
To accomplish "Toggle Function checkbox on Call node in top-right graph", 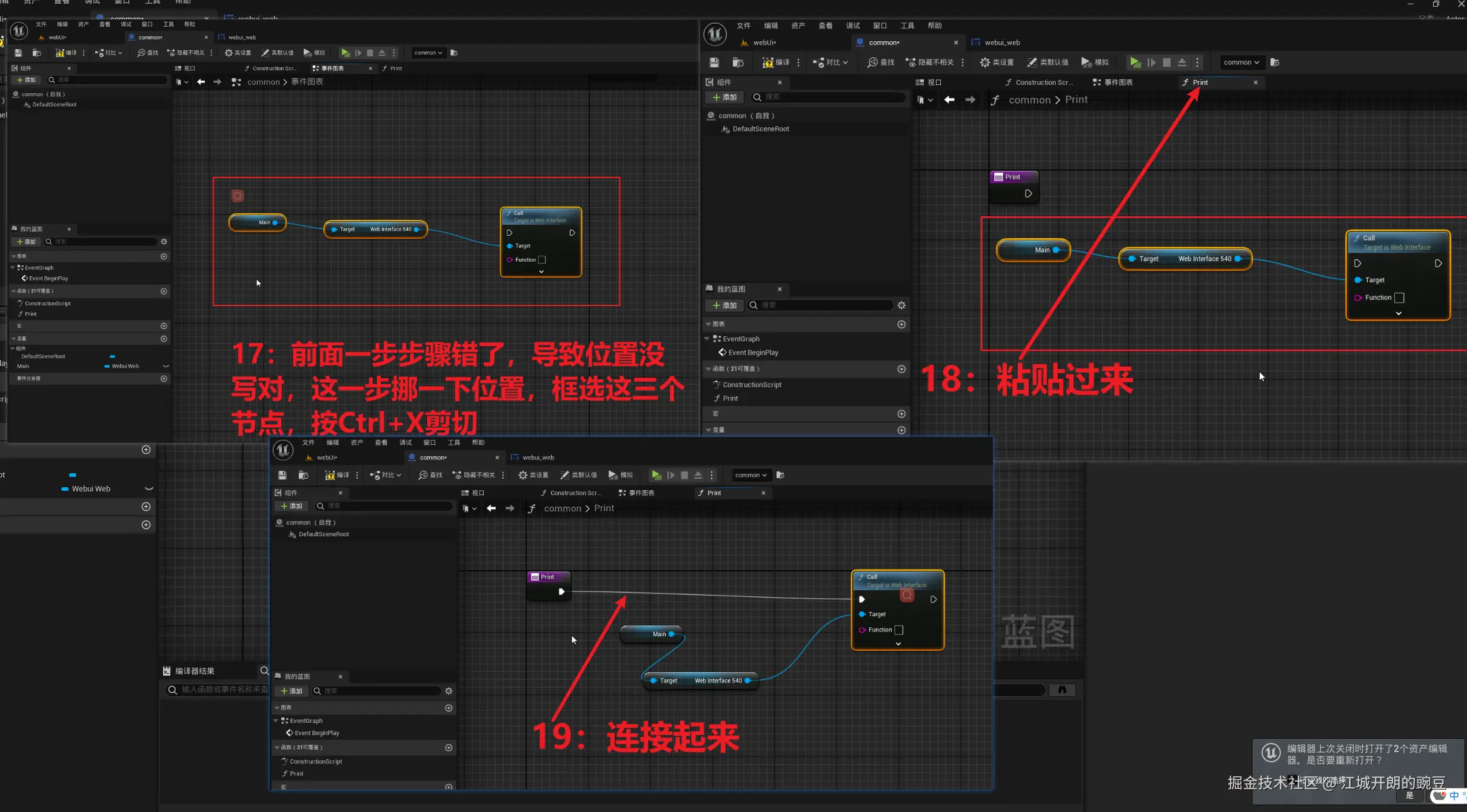I will click(1399, 298).
